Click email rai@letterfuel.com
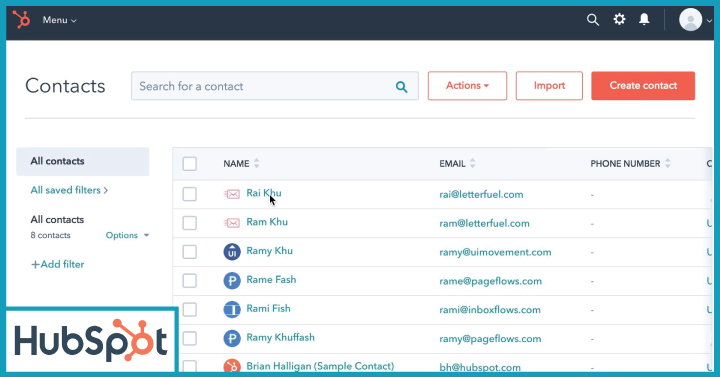720x377 pixels. (481, 194)
